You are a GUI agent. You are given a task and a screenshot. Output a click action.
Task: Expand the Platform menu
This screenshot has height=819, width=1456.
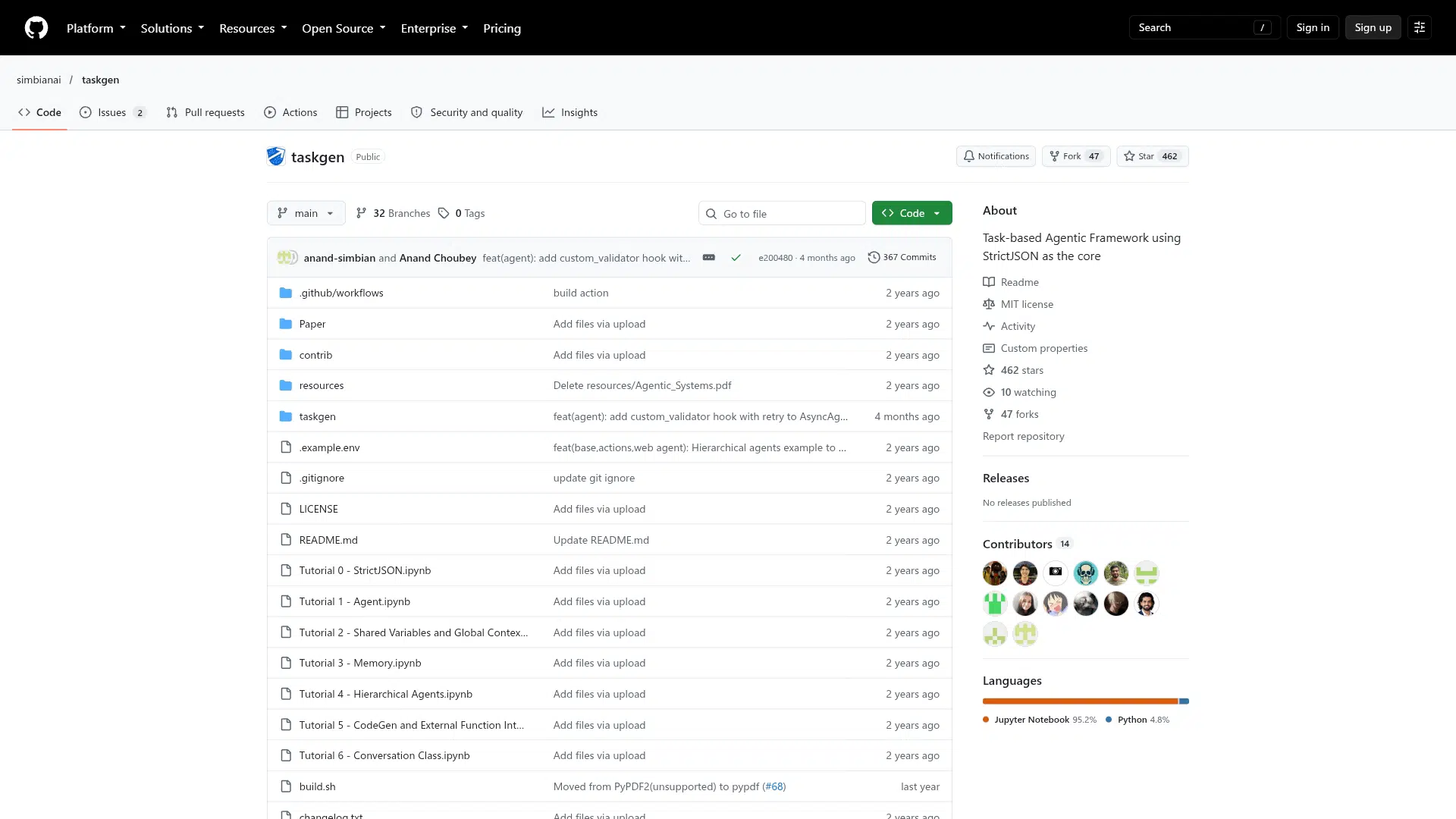pyautogui.click(x=96, y=28)
